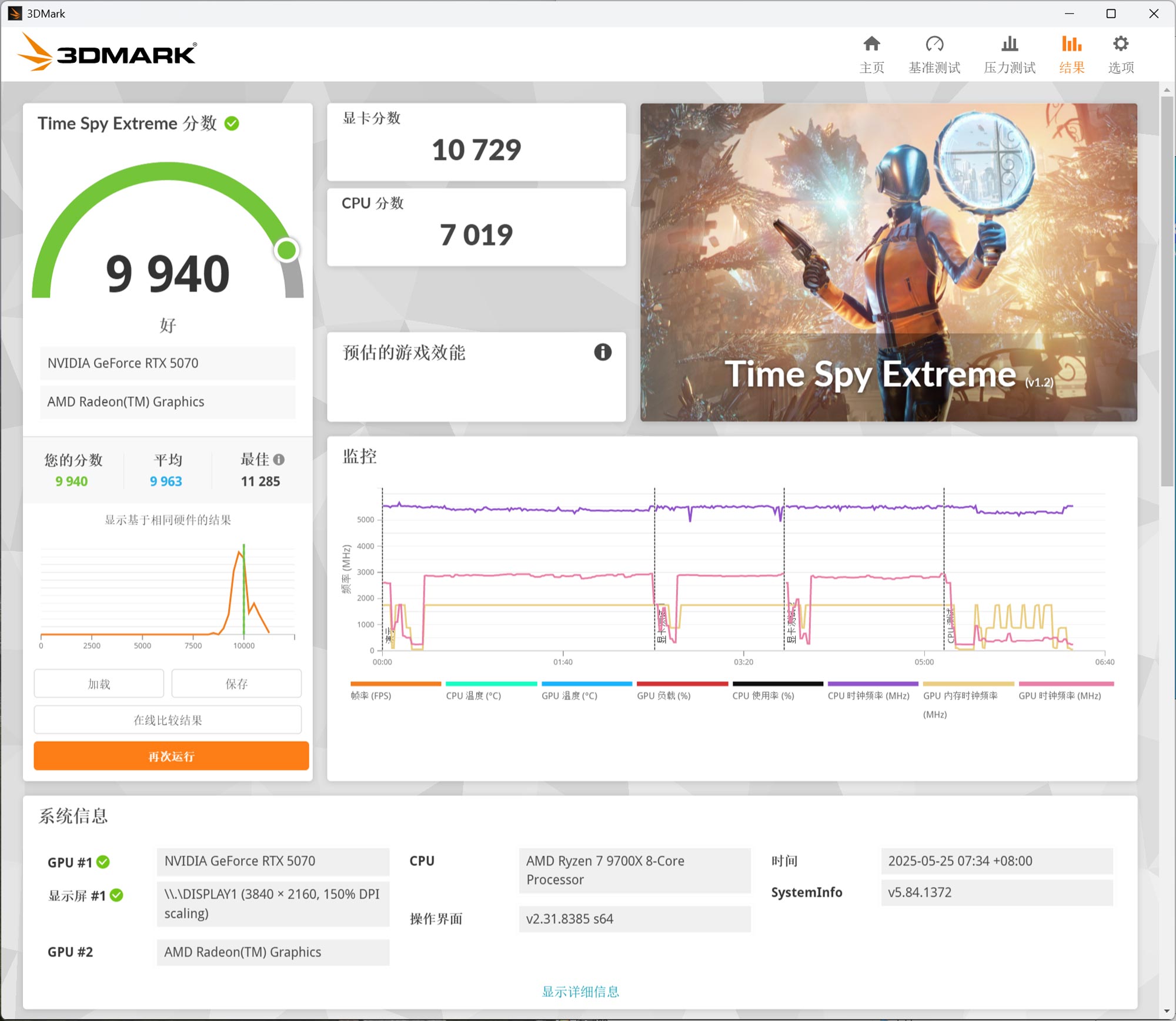The height and width of the screenshot is (1021, 1176).
Task: Click the 保存 save button
Action: click(236, 684)
